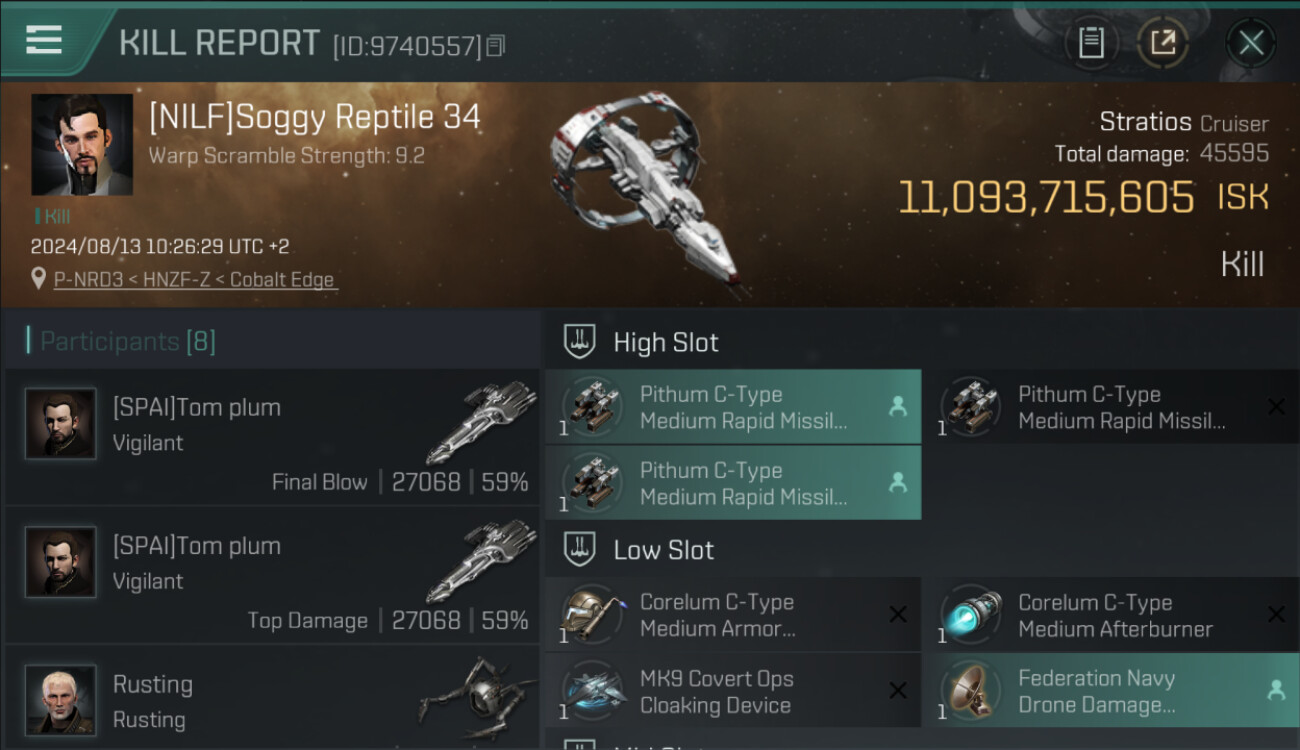Image resolution: width=1300 pixels, height=750 pixels.
Task: Open Tom plum's Top Damage entry
Action: 270,576
